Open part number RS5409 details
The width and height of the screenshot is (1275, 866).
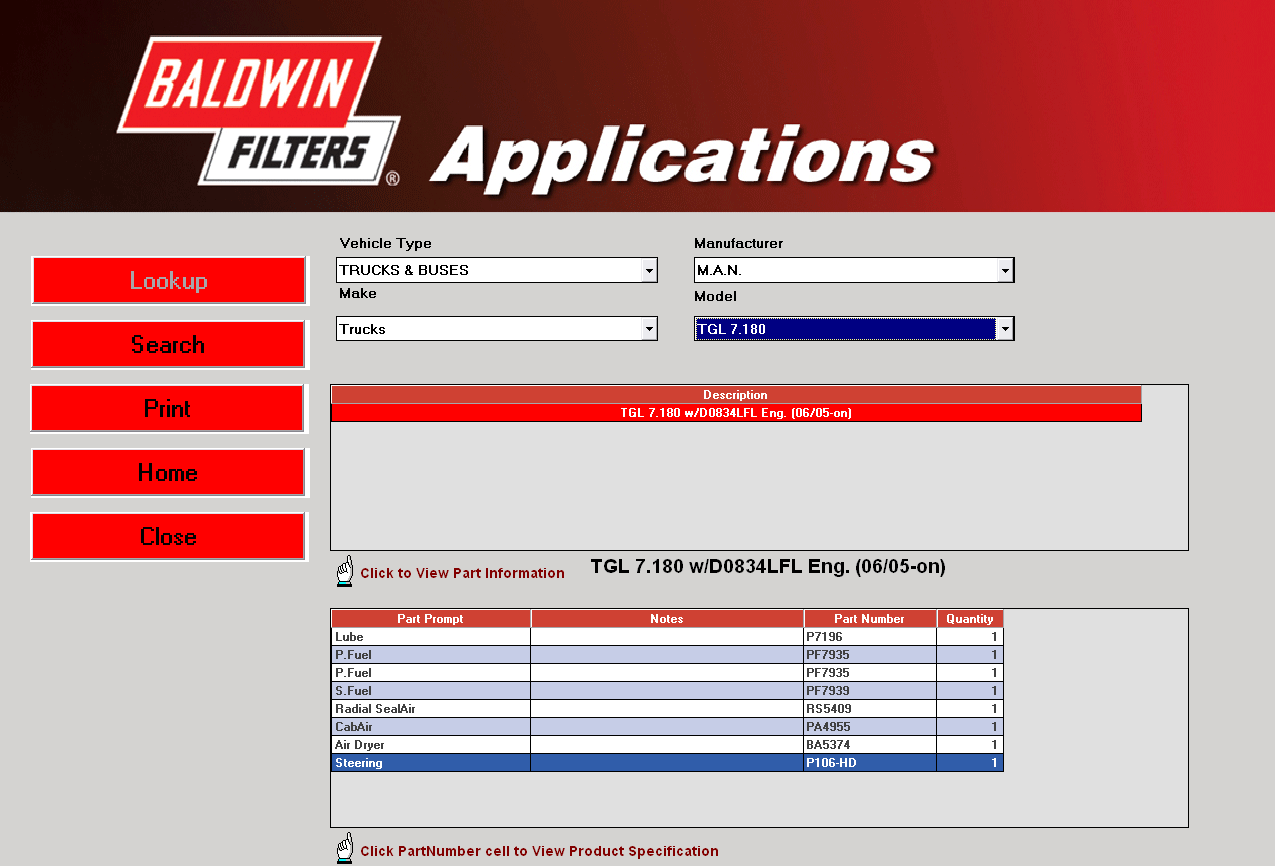tap(870, 709)
